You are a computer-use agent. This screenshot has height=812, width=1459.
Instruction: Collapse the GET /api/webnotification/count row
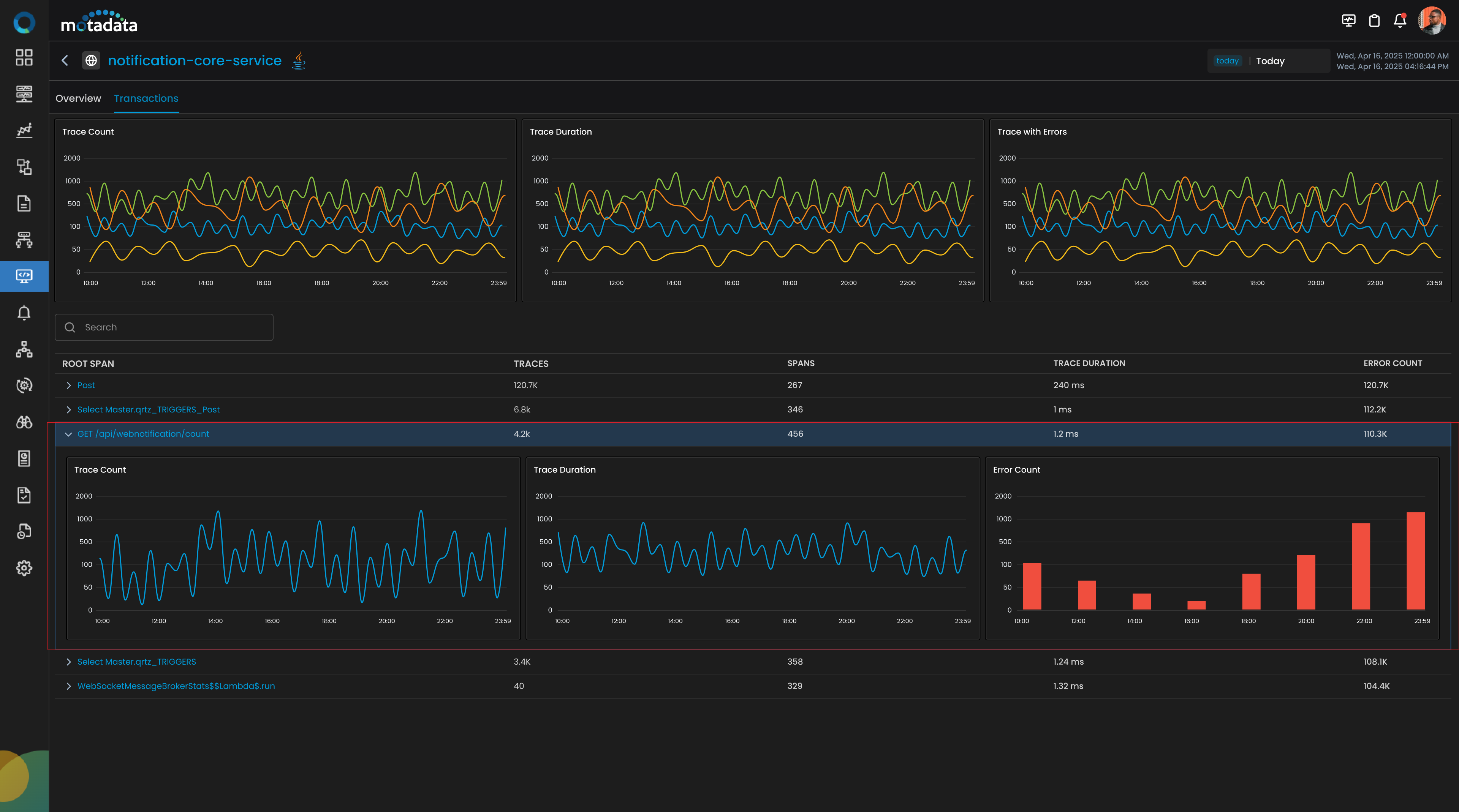(x=68, y=434)
